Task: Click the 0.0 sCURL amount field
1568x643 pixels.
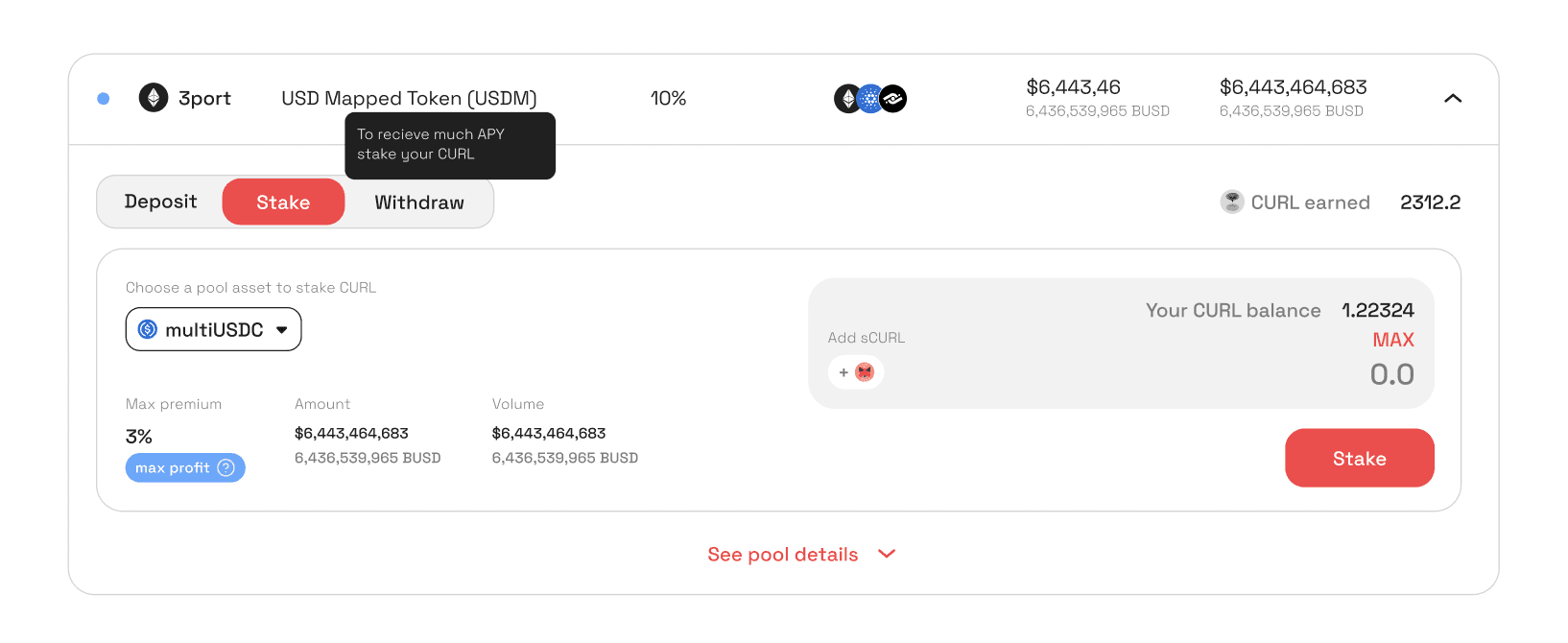Action: pyautogui.click(x=1390, y=374)
